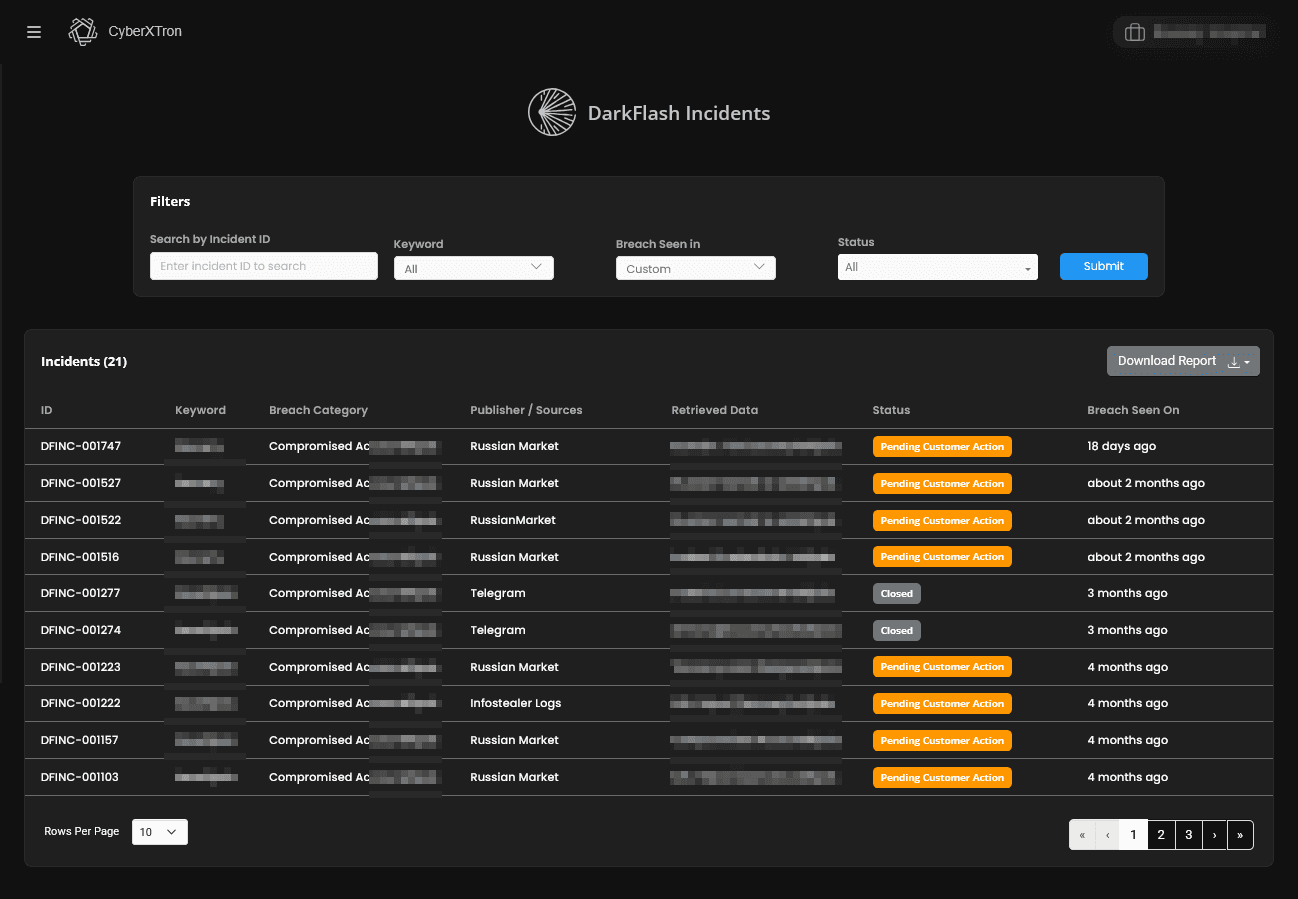Click the Closed badge on DFINC-001277
1298x899 pixels.
[x=896, y=593]
